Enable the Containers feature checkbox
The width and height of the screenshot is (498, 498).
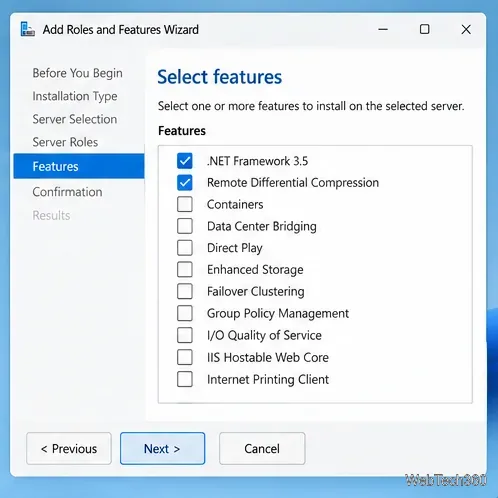pos(185,204)
